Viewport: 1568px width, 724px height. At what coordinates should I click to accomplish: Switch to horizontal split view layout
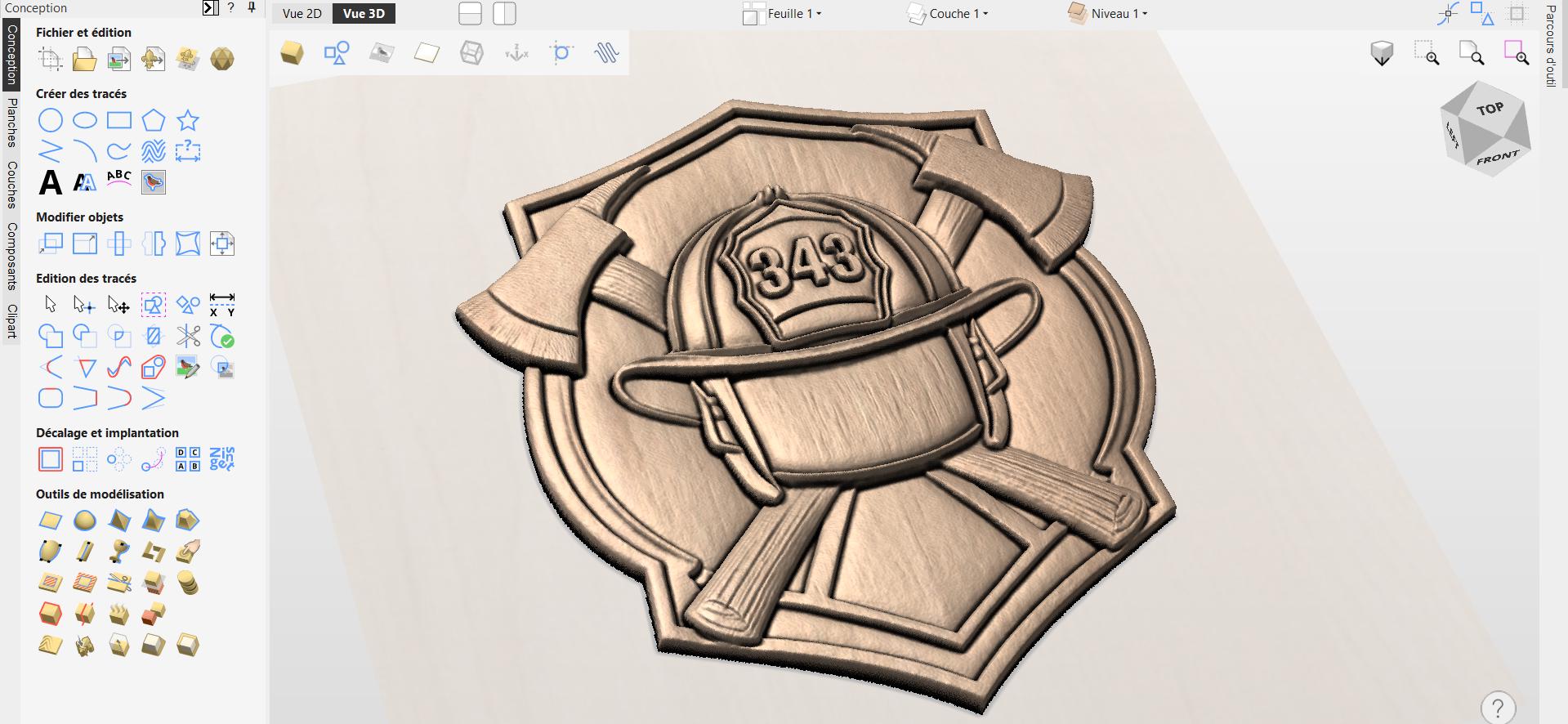(x=470, y=14)
